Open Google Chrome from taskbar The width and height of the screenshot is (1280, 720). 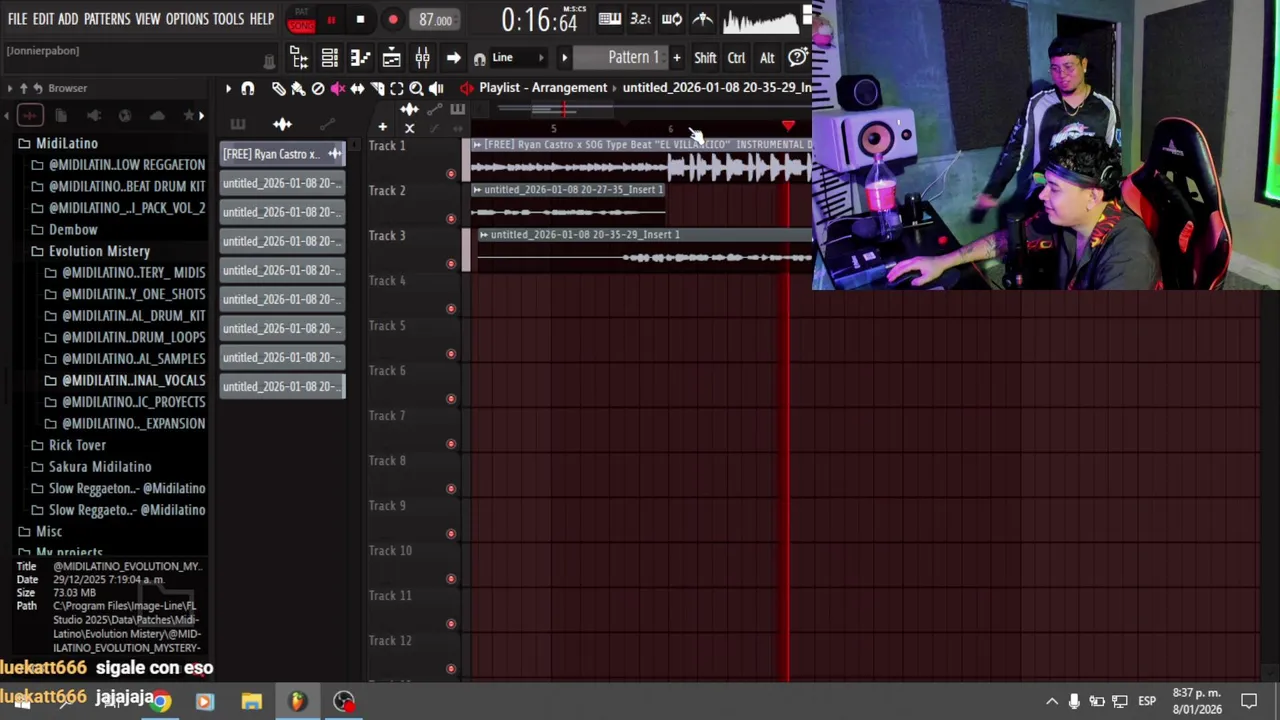[160, 701]
